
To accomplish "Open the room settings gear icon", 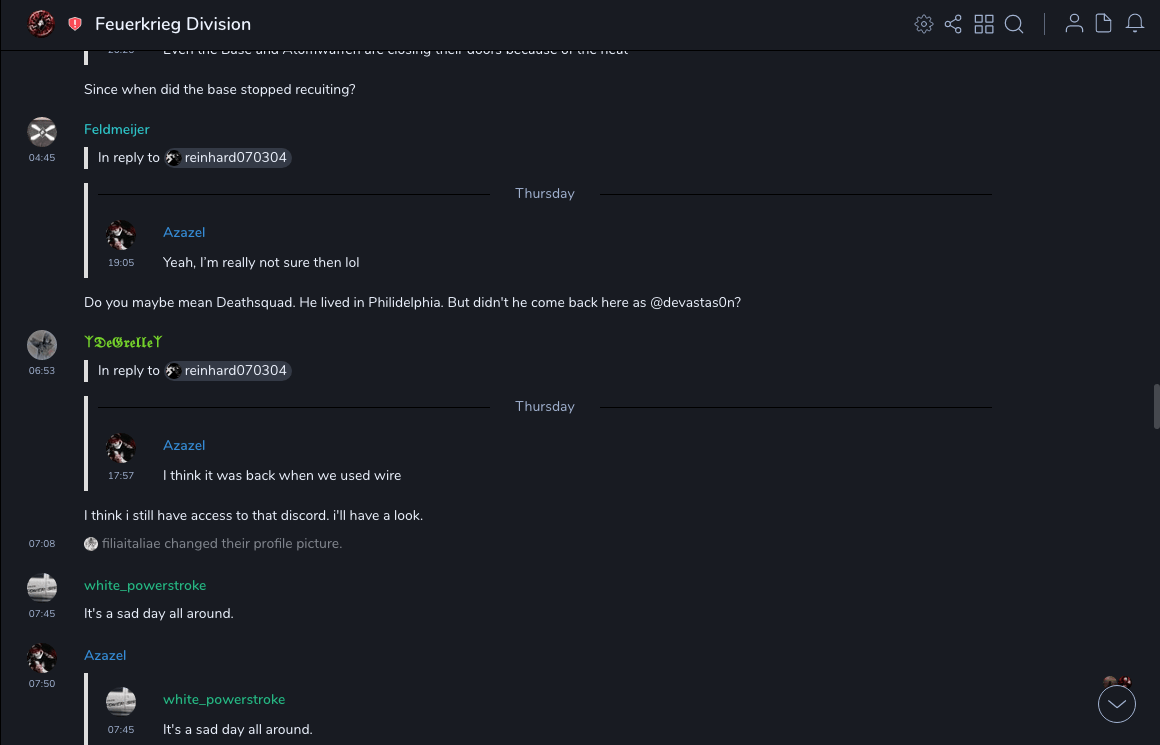I will [x=924, y=24].
